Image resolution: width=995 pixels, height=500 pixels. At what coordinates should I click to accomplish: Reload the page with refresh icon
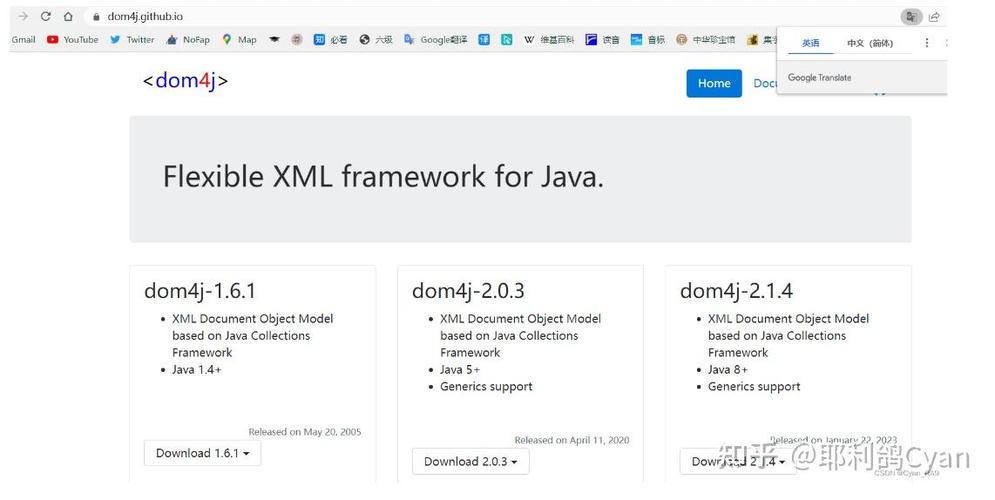point(46,16)
